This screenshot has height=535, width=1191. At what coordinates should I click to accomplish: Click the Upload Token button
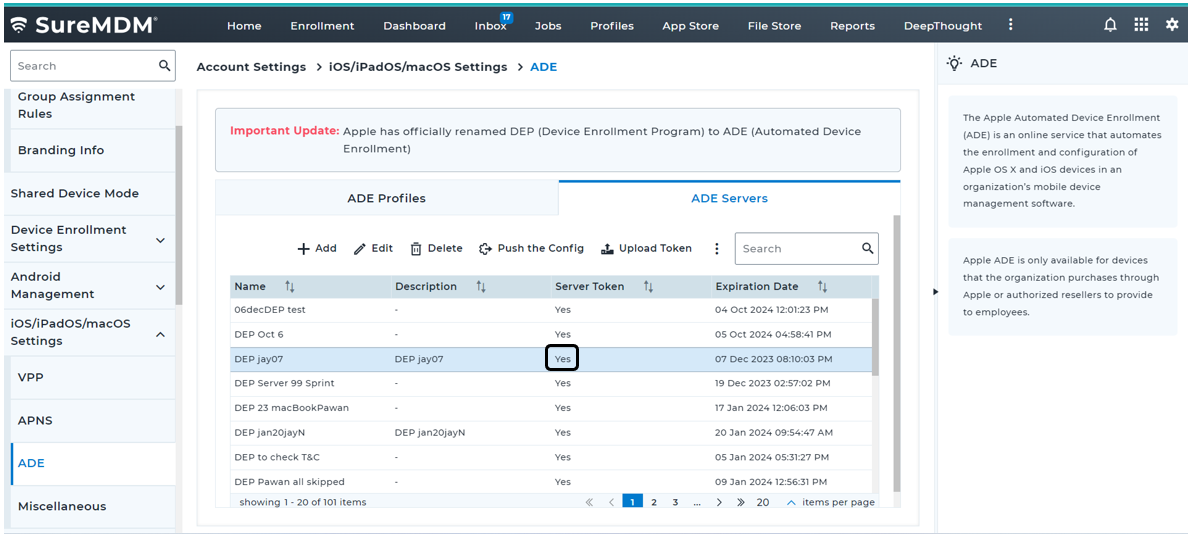646,249
